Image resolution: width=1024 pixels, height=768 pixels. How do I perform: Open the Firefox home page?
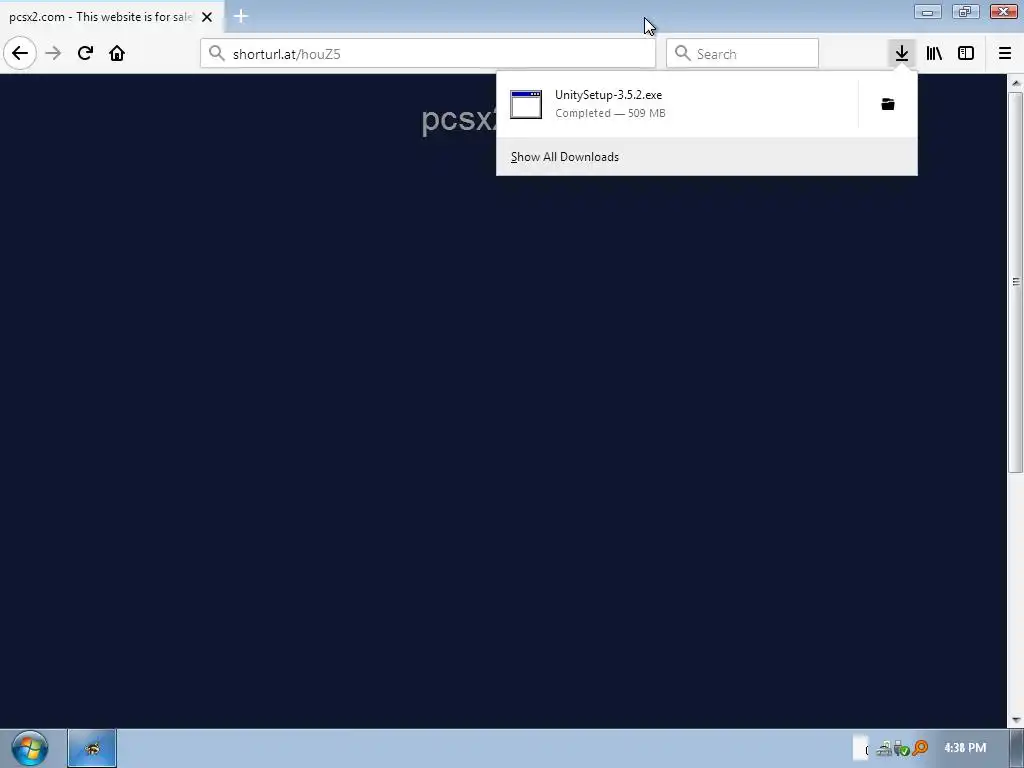pos(117,54)
